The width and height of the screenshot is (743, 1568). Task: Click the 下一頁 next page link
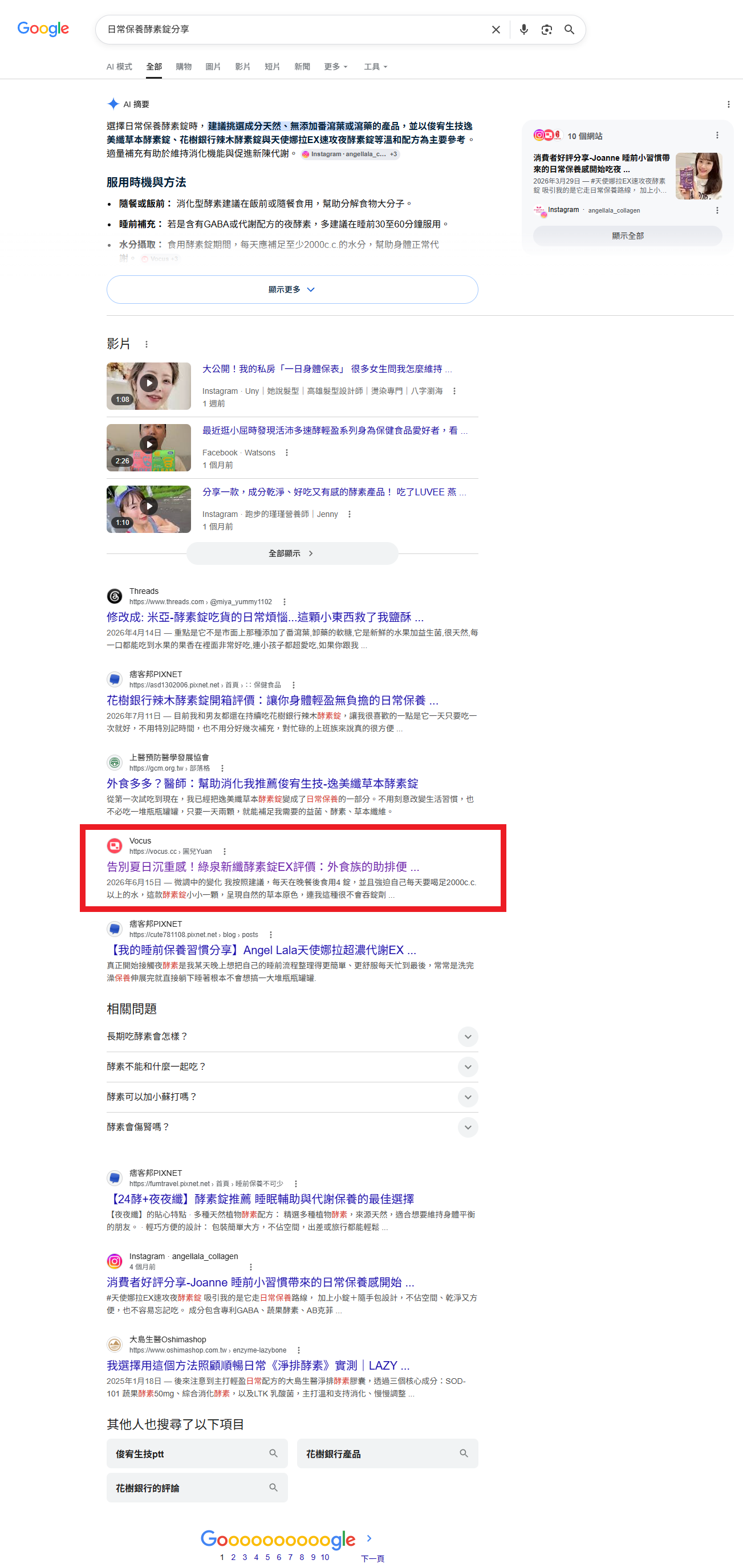click(x=373, y=1558)
